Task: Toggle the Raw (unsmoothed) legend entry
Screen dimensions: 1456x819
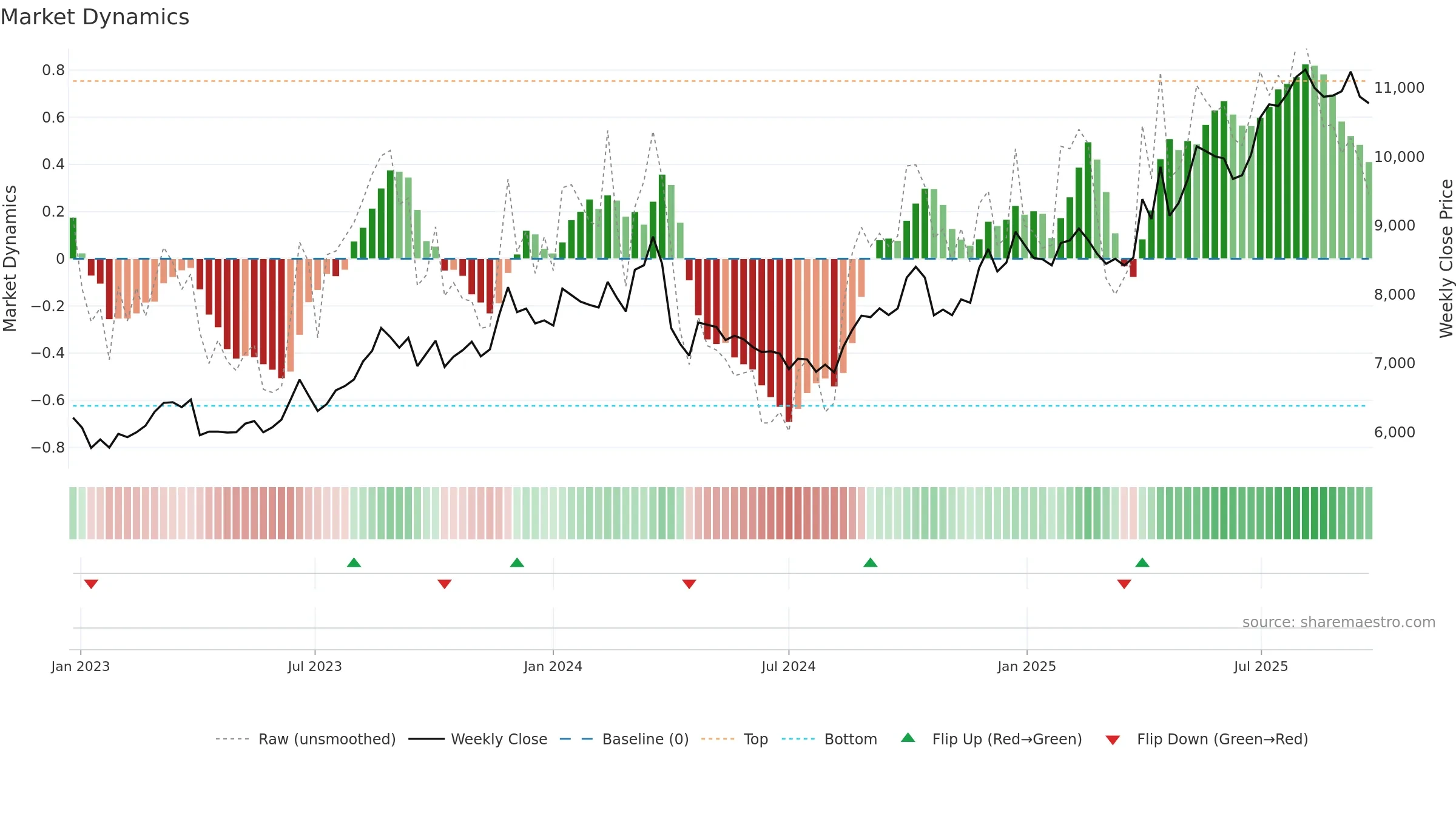Action: pos(306,739)
